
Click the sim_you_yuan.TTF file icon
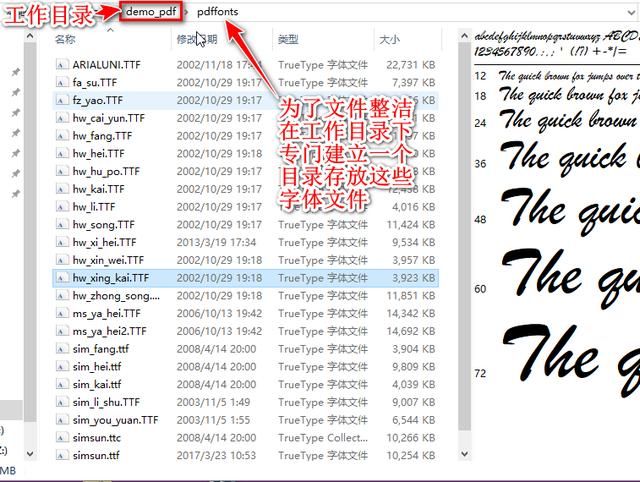[x=62, y=420]
